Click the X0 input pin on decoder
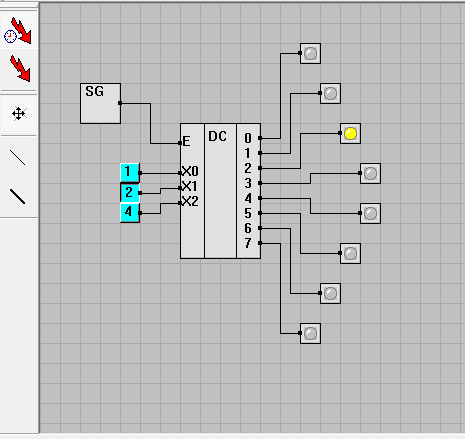 point(180,173)
